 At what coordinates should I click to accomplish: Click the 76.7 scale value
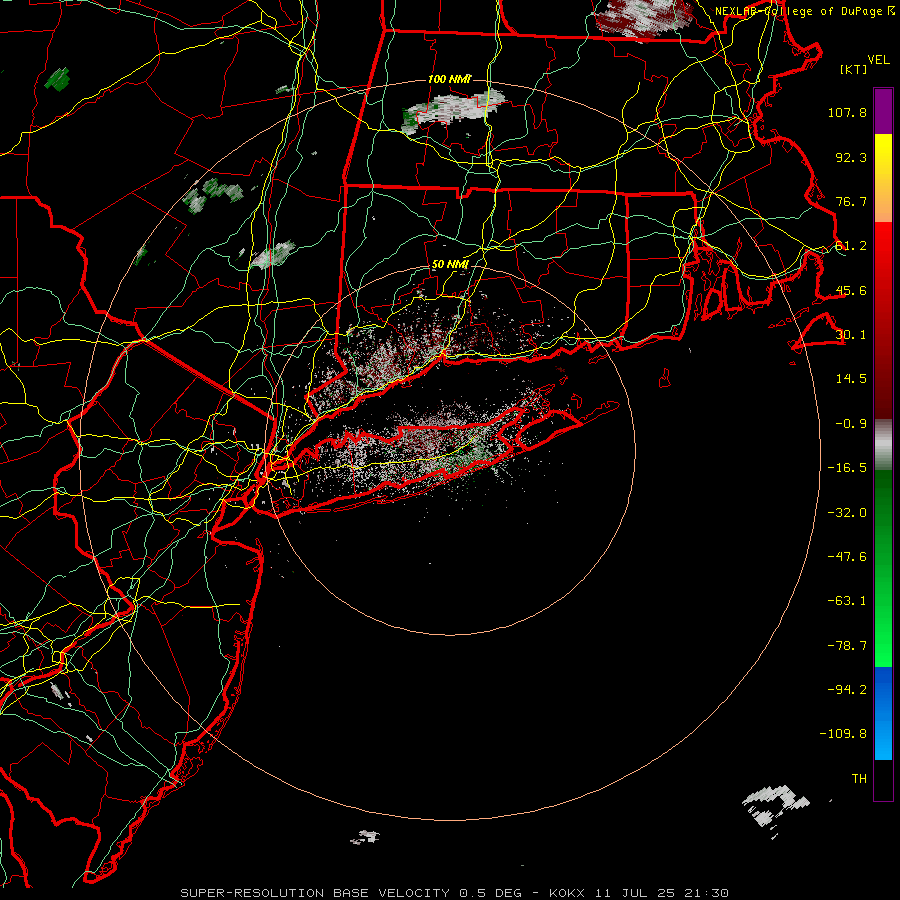851,201
